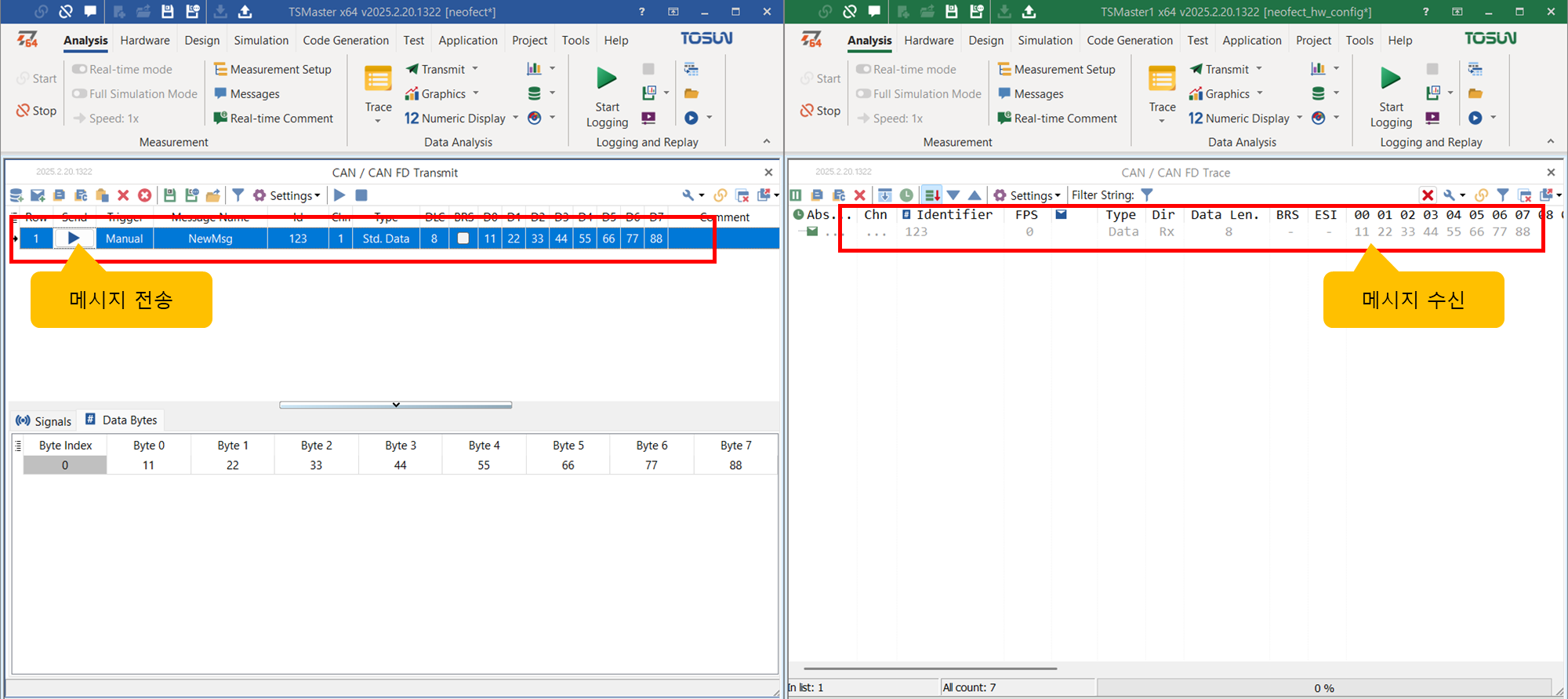This screenshot has height=699, width=1568.
Task: Open Hardware tab in left window
Action: point(145,40)
